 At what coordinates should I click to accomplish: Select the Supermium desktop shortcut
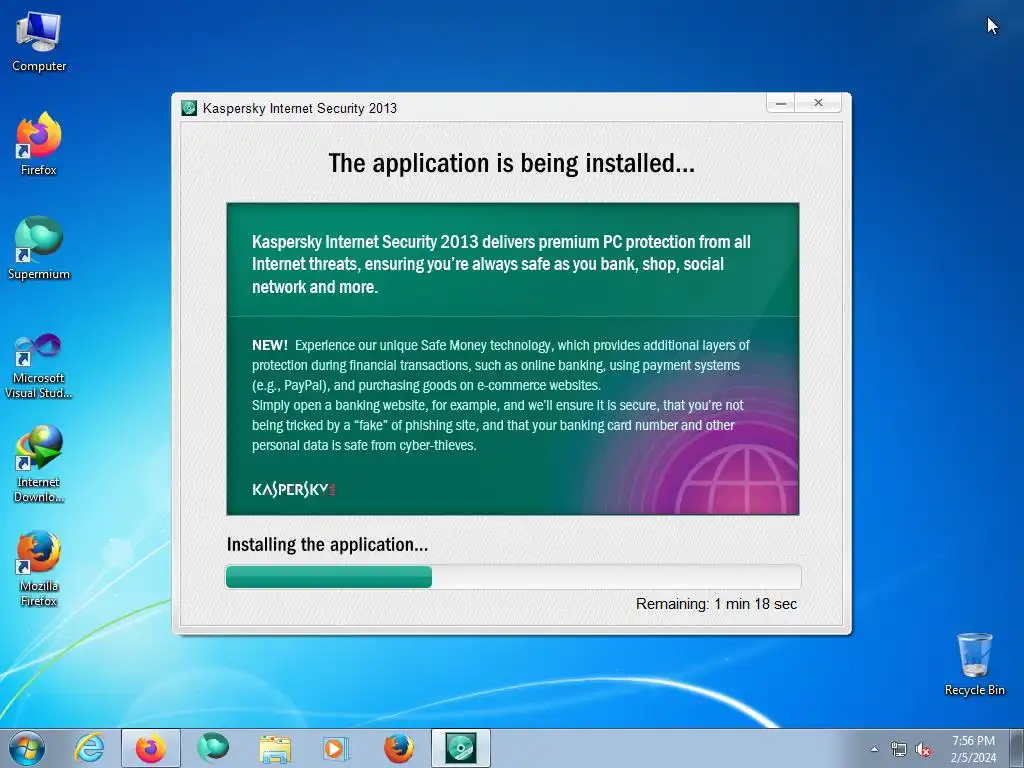pyautogui.click(x=39, y=248)
